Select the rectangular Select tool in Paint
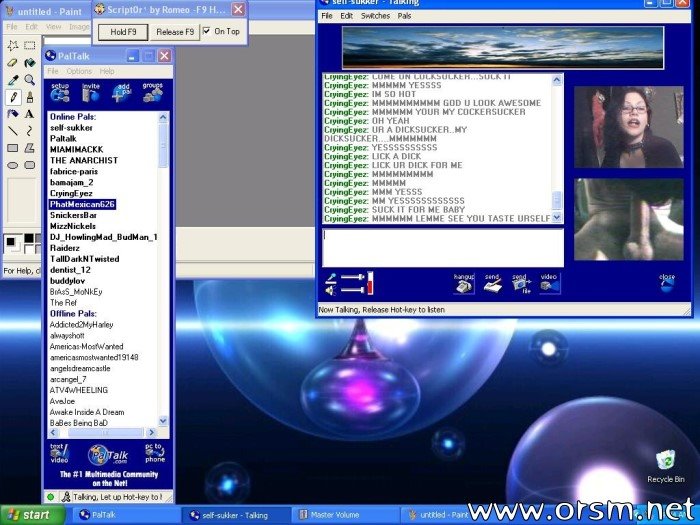The image size is (700, 525). [29, 45]
